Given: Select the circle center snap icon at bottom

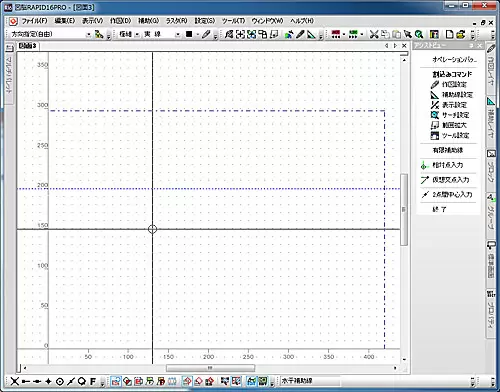Looking at the screenshot, I should coord(60,381).
